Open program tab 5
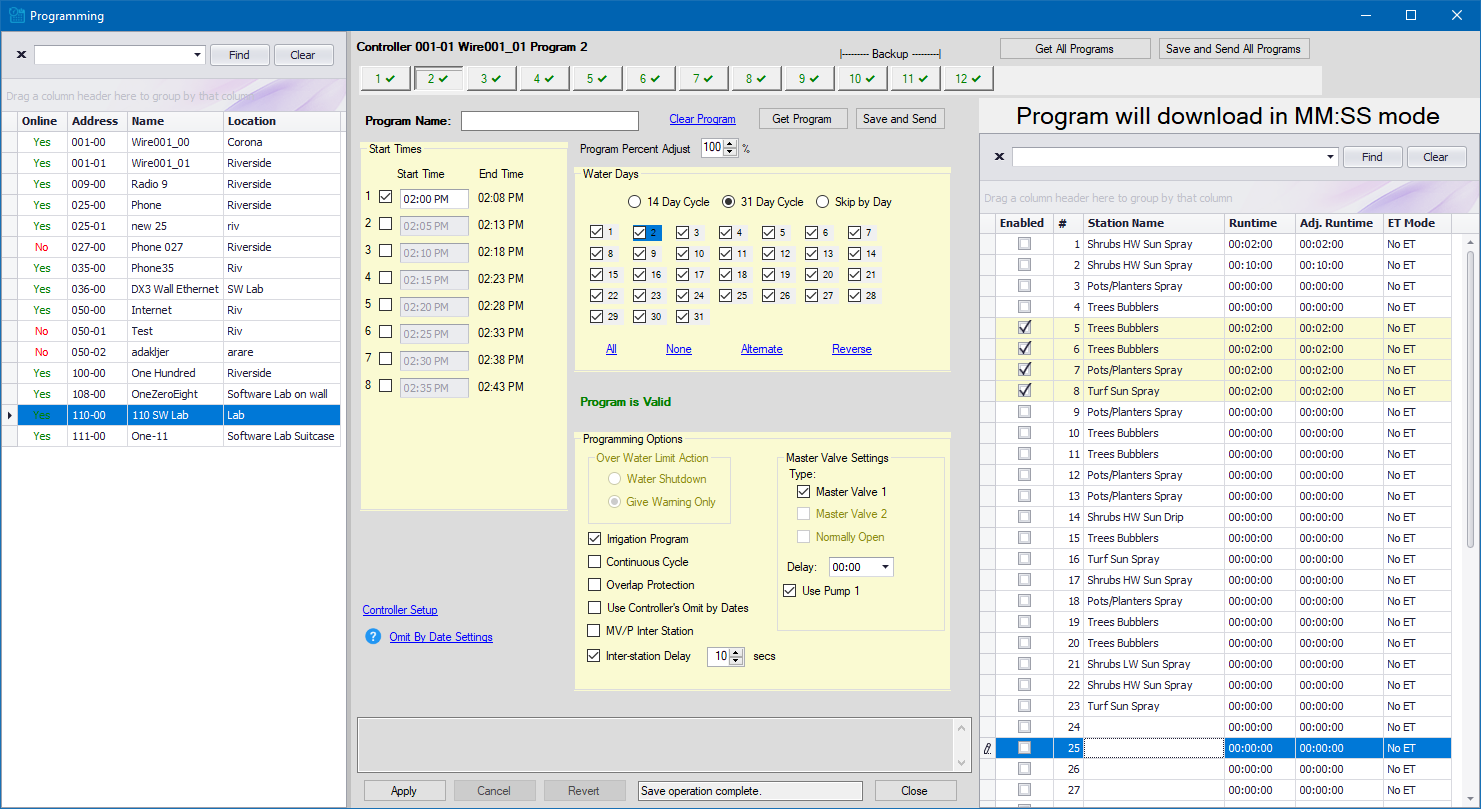 point(597,78)
